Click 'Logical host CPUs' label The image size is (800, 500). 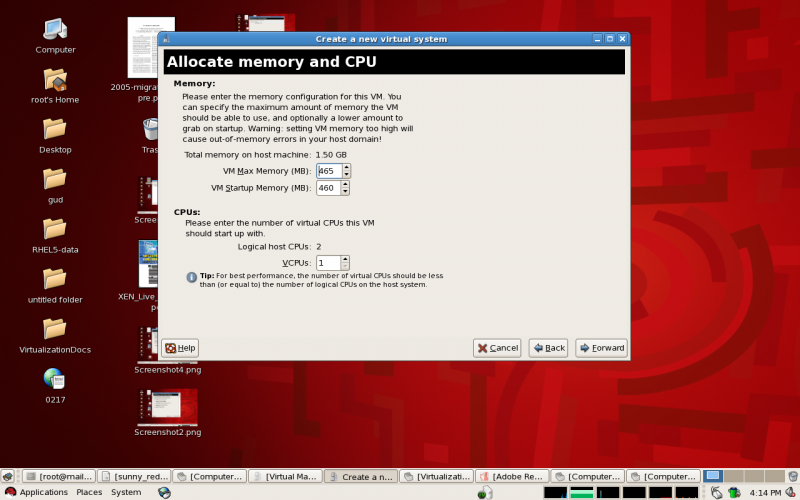point(274,246)
